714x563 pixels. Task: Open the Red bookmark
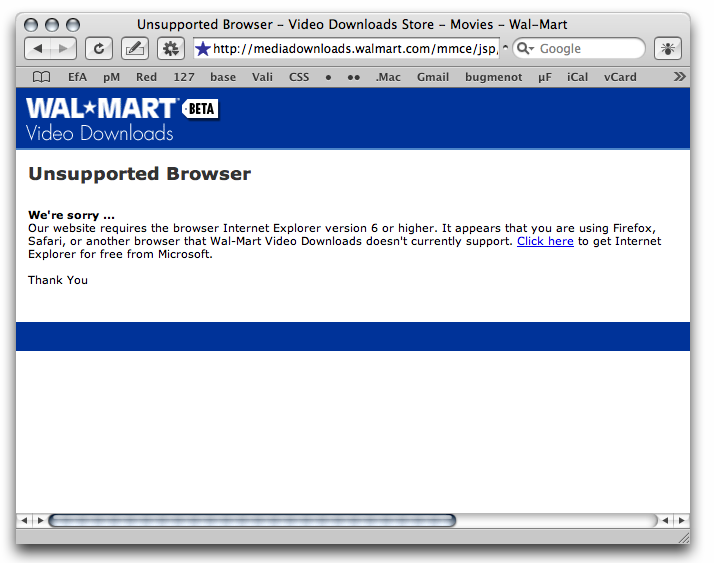click(146, 77)
